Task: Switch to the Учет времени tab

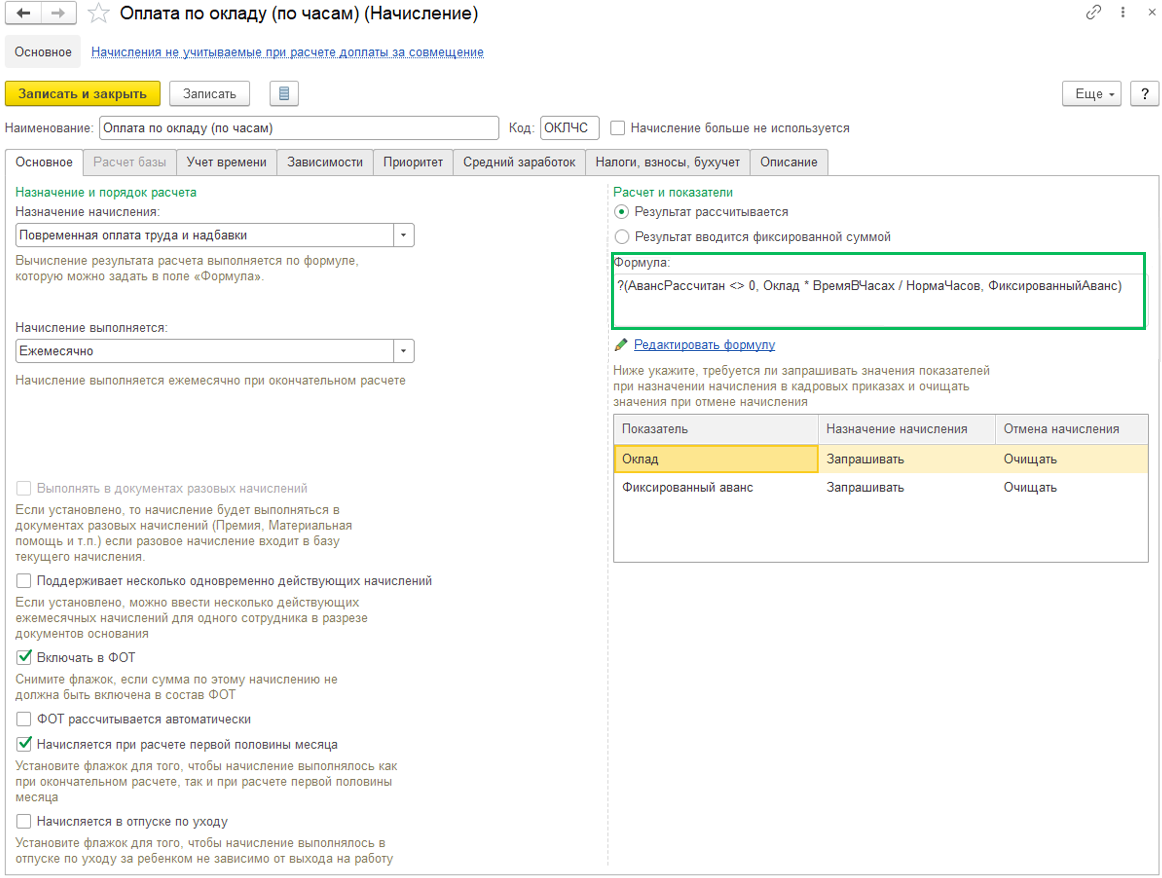Action: coord(226,162)
